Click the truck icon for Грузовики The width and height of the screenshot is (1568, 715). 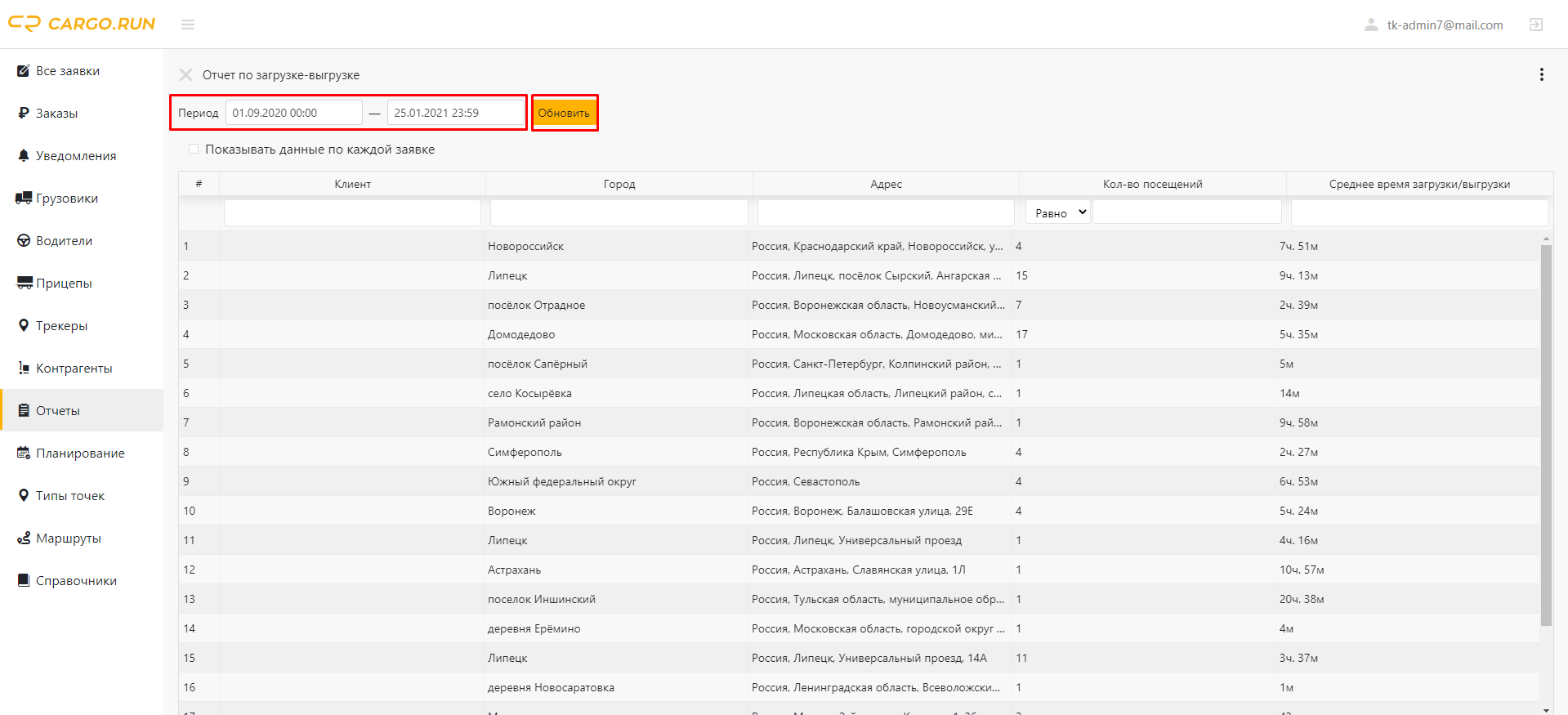click(24, 198)
